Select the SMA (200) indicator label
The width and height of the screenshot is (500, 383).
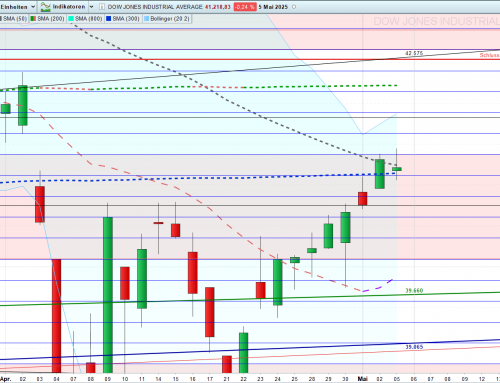click(x=51, y=19)
